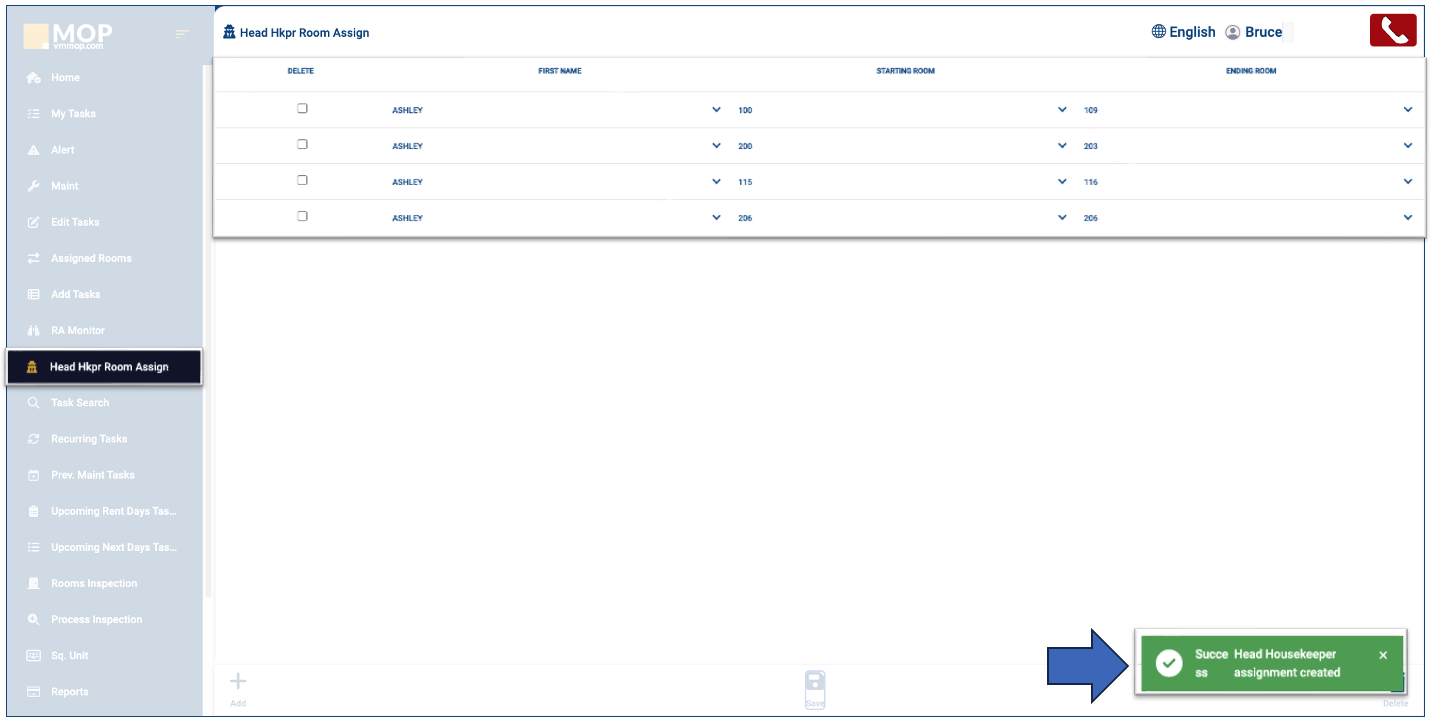Tick delete checkbox for room 100 row
Screen dimensions: 1431x724
pos(302,109)
